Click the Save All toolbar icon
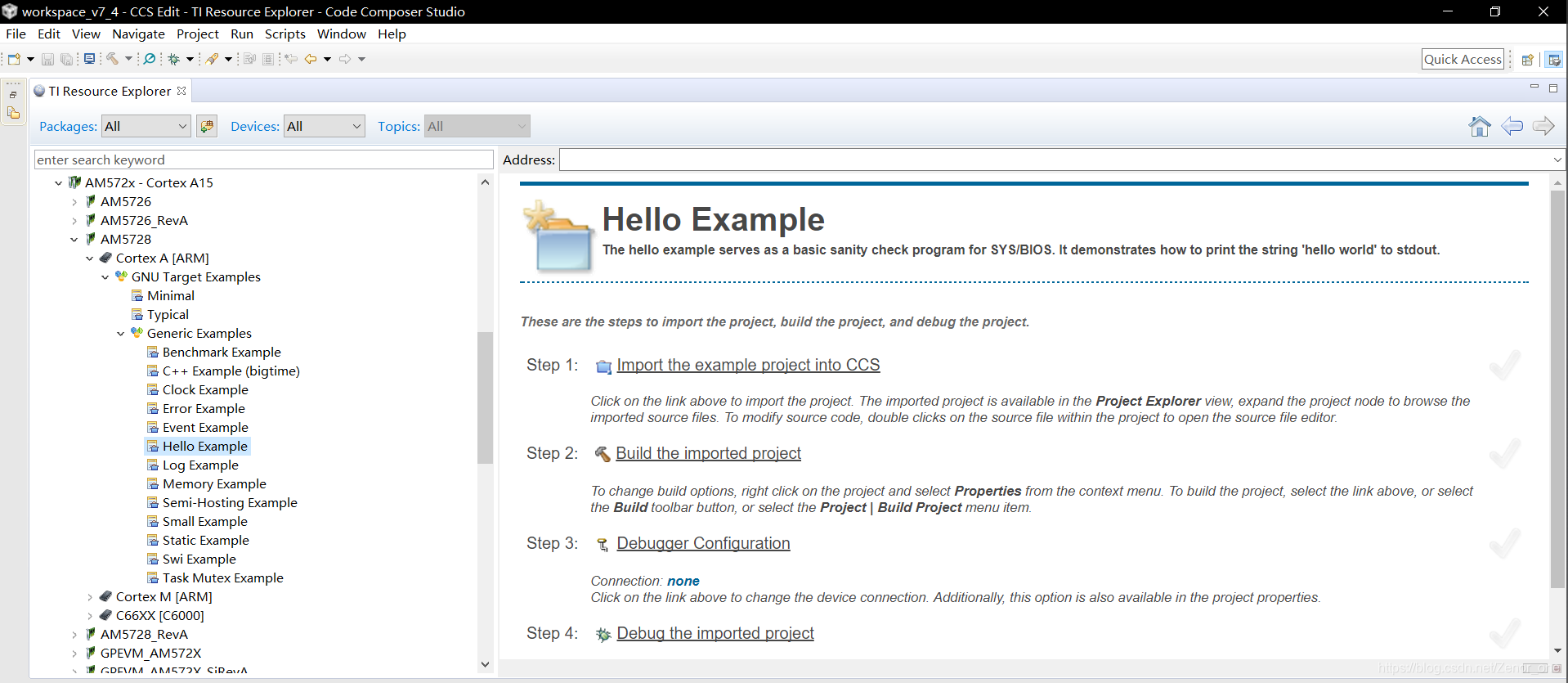Viewport: 1568px width, 683px height. 67,59
